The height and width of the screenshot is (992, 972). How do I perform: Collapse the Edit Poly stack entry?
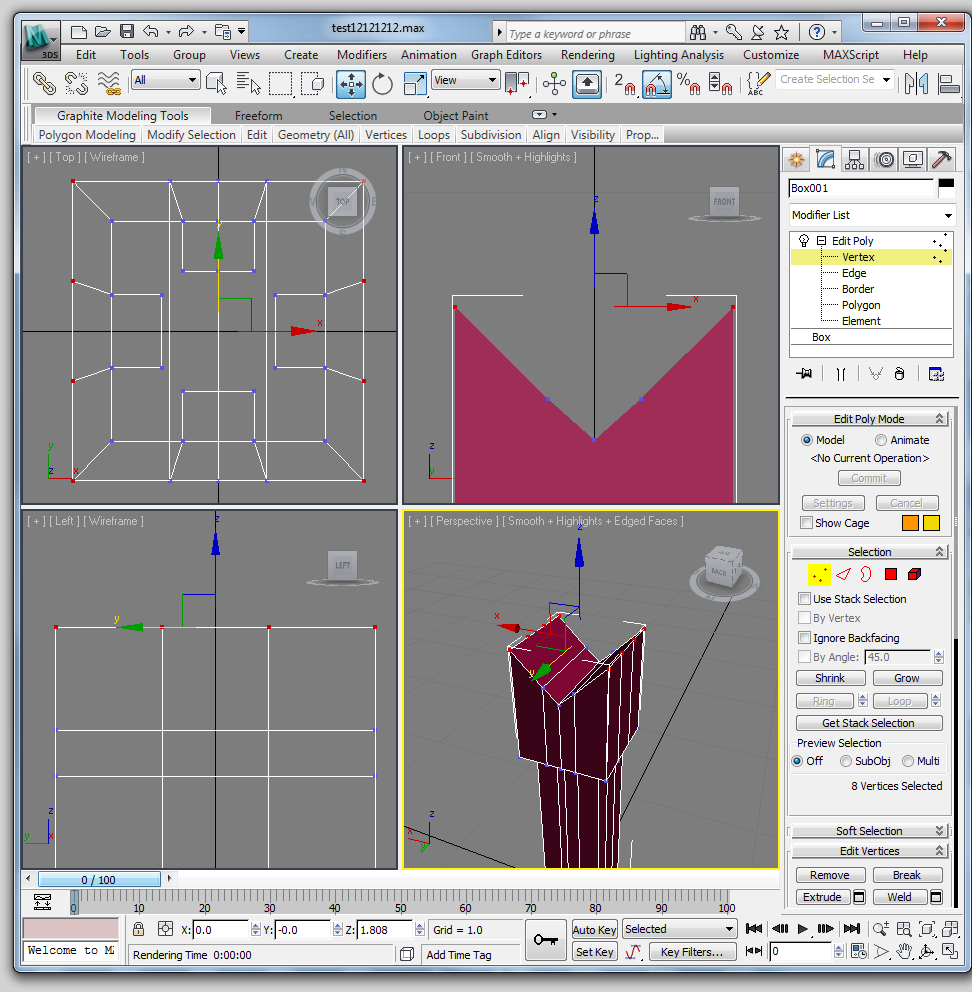coord(821,241)
